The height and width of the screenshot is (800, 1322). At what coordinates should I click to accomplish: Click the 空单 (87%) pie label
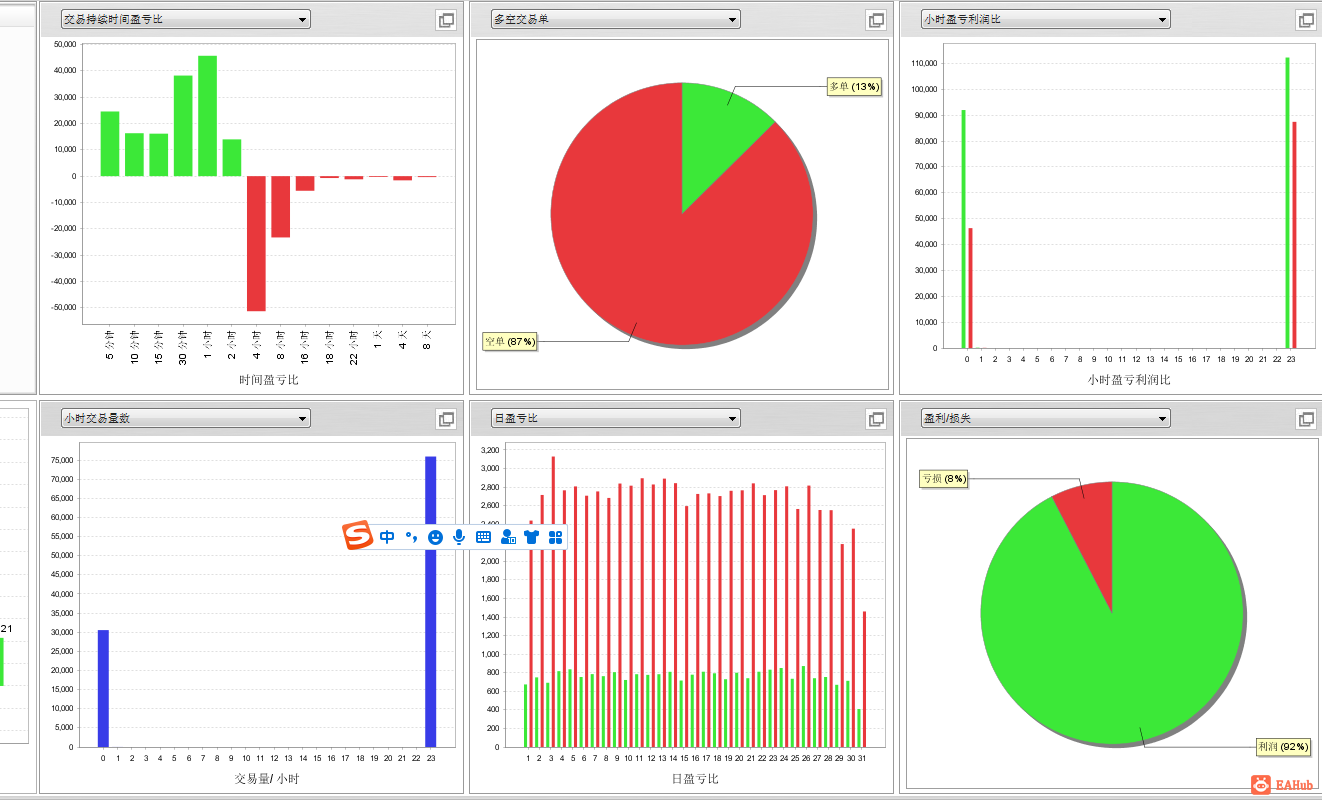coord(510,342)
